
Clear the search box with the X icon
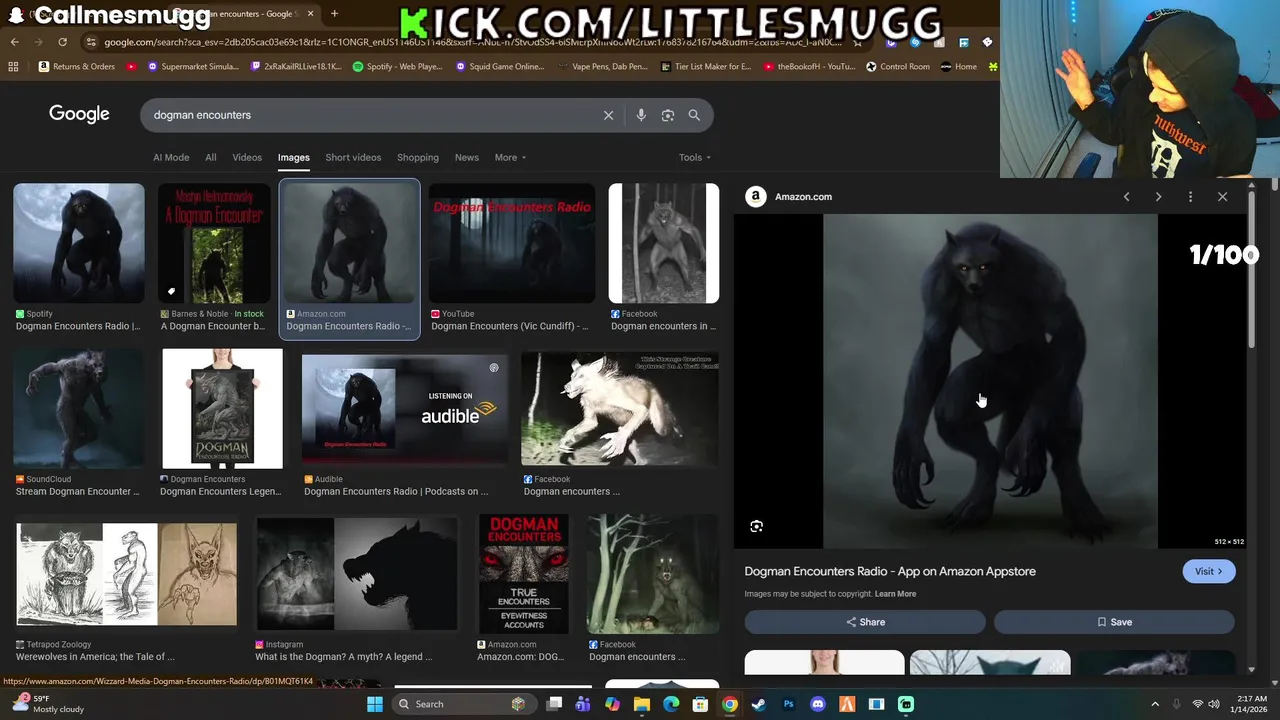pyautogui.click(x=608, y=115)
